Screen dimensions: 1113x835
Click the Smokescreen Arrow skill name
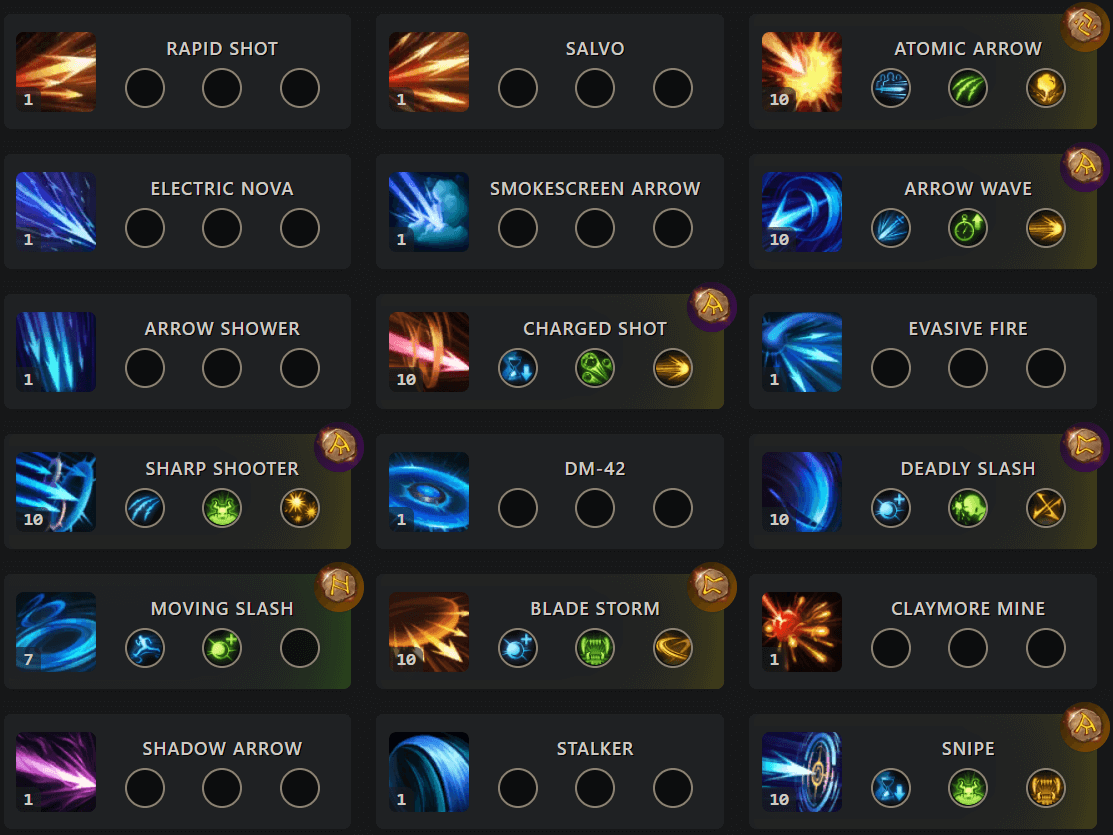[x=595, y=188]
